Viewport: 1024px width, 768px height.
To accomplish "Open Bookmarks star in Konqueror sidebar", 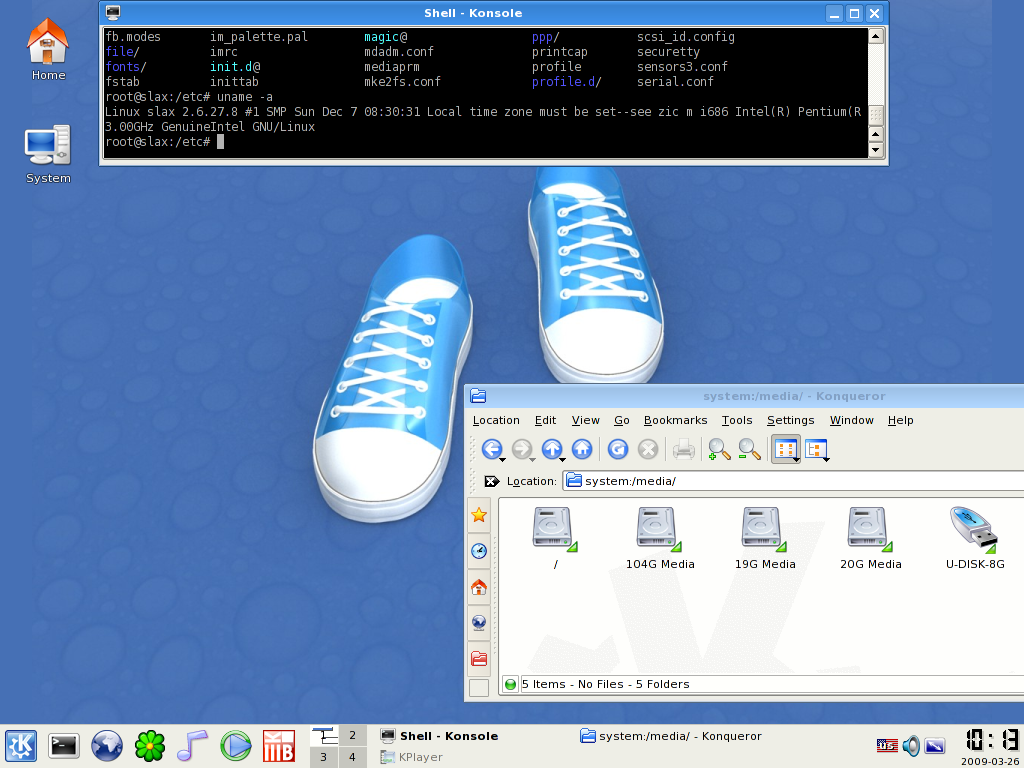I will 479,515.
